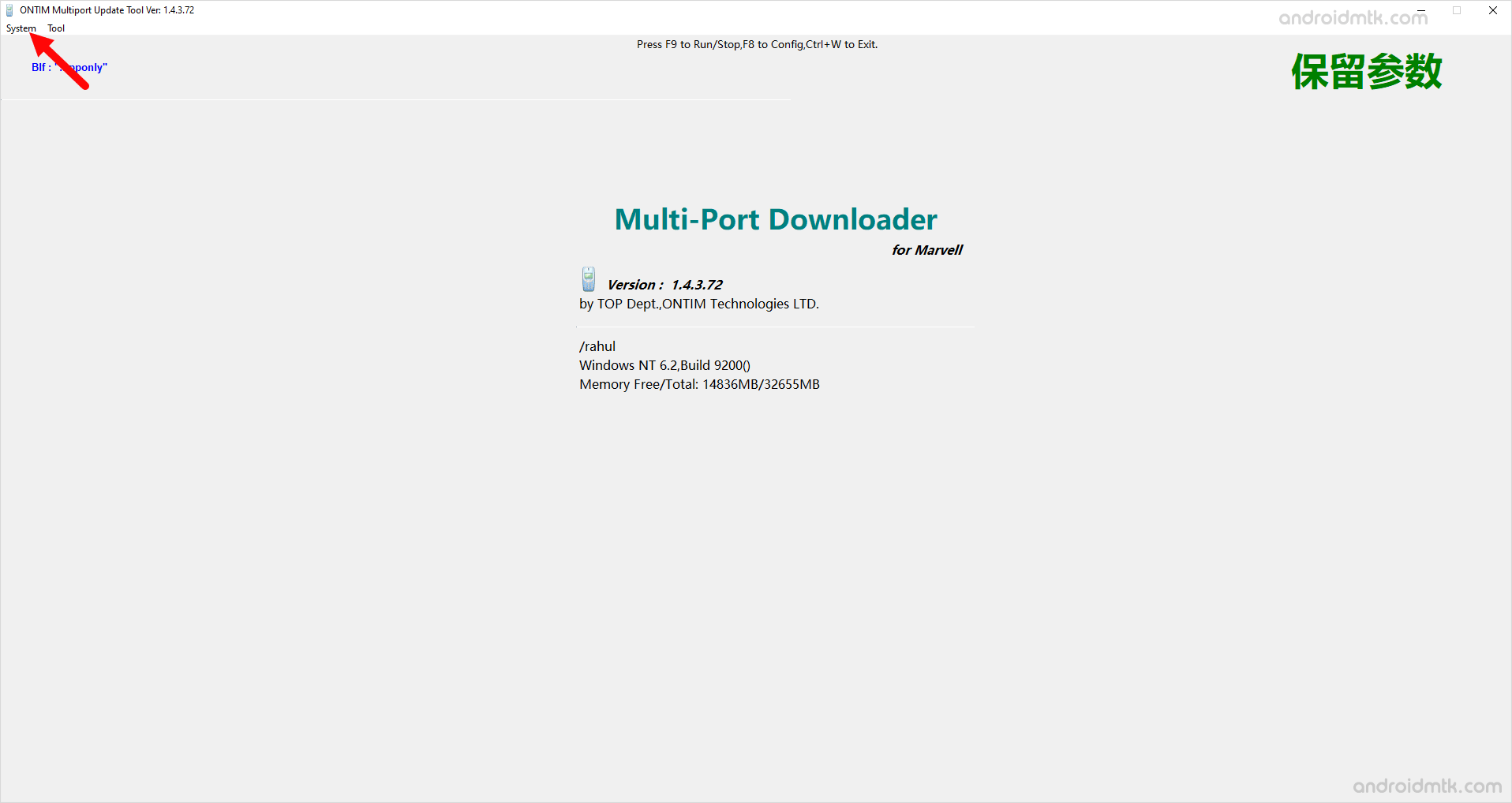Click the phone icon beside Version info
Screen dimensions: 1512x803
(x=587, y=279)
